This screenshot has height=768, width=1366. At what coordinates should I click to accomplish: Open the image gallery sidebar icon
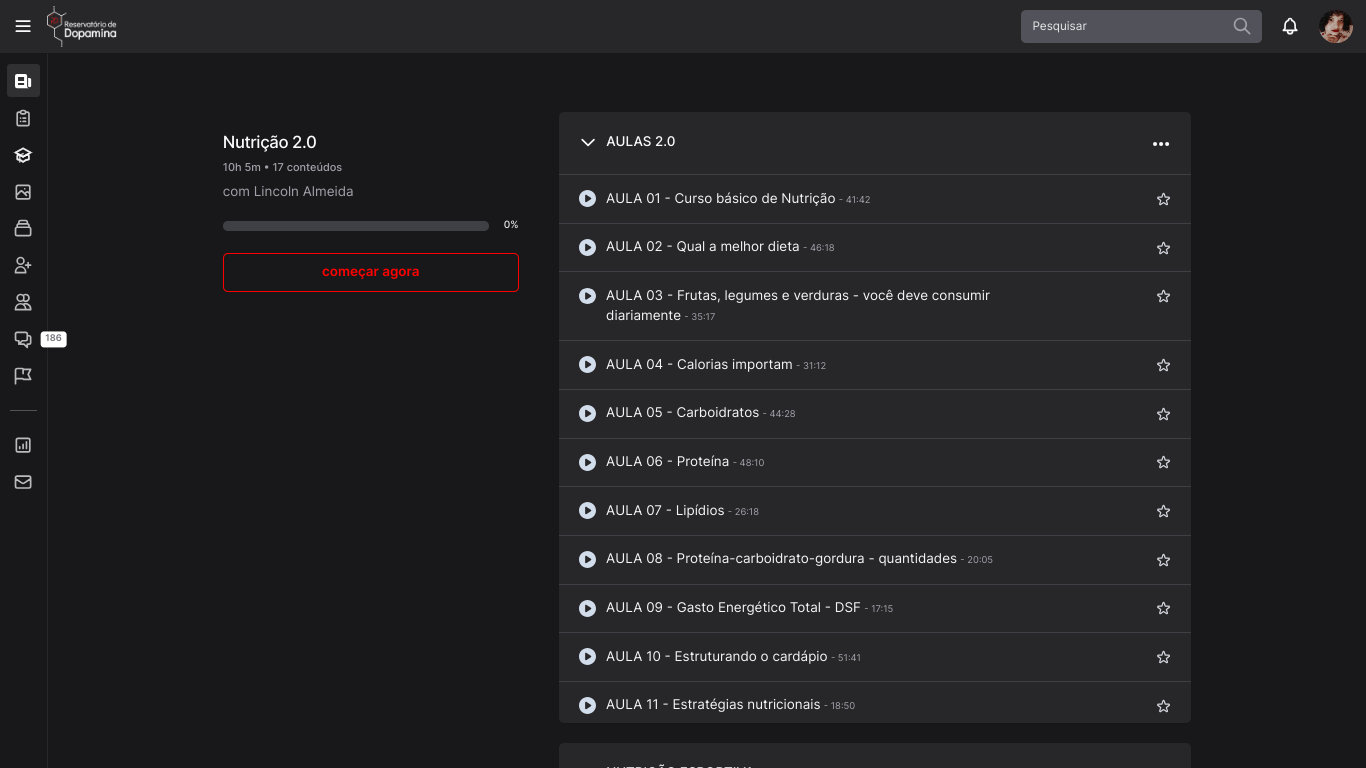[x=23, y=192]
